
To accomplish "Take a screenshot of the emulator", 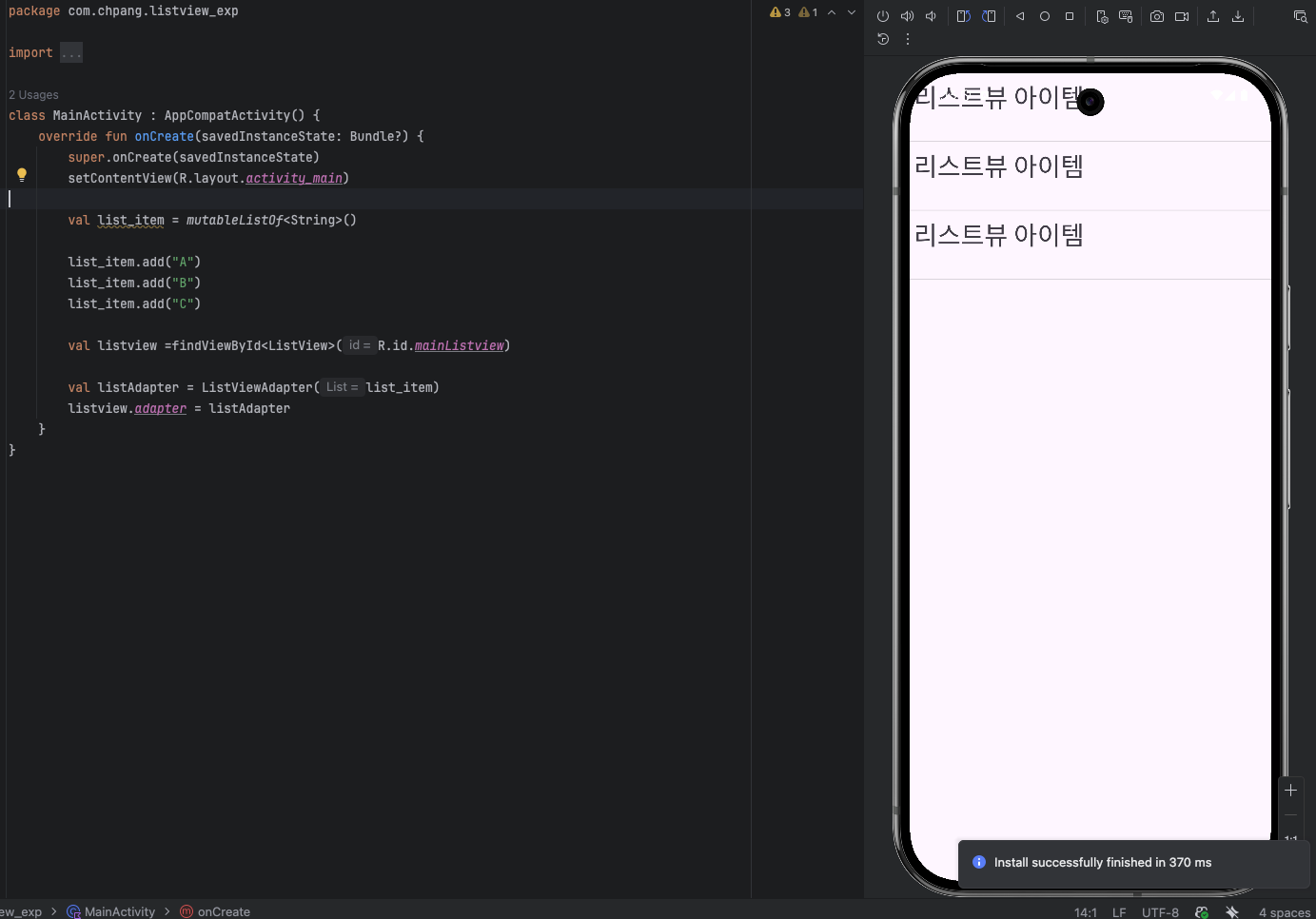I will (1157, 16).
